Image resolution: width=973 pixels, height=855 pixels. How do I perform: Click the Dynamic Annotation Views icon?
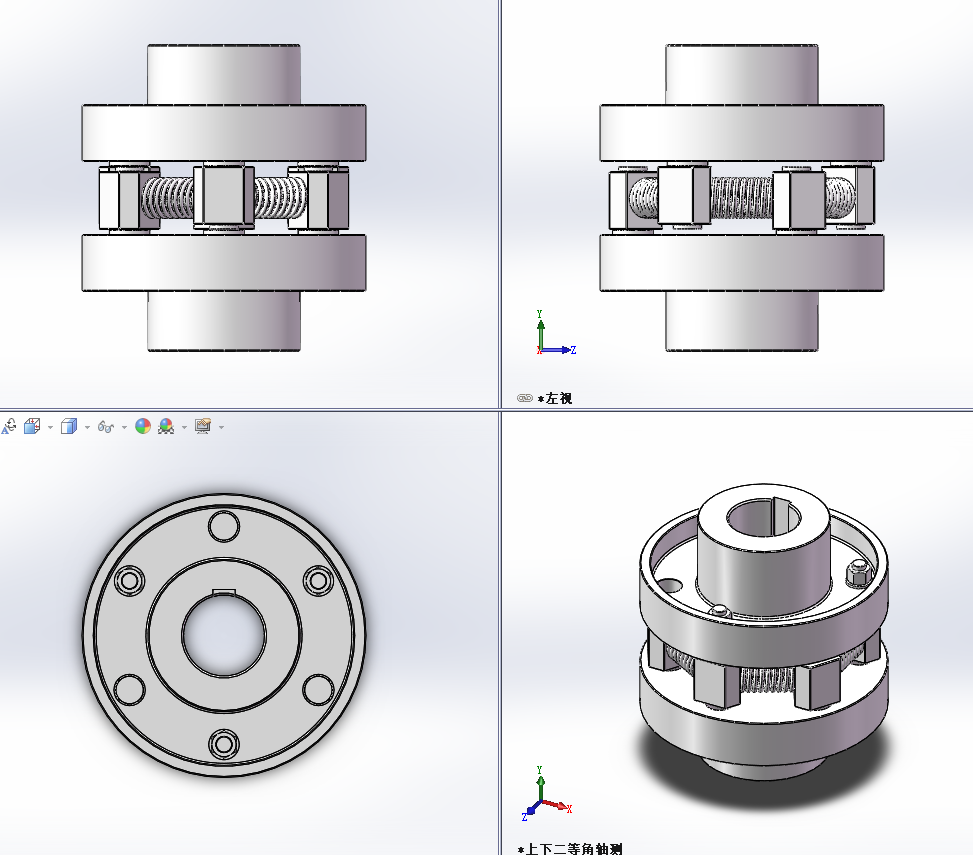pyautogui.click(x=9, y=426)
